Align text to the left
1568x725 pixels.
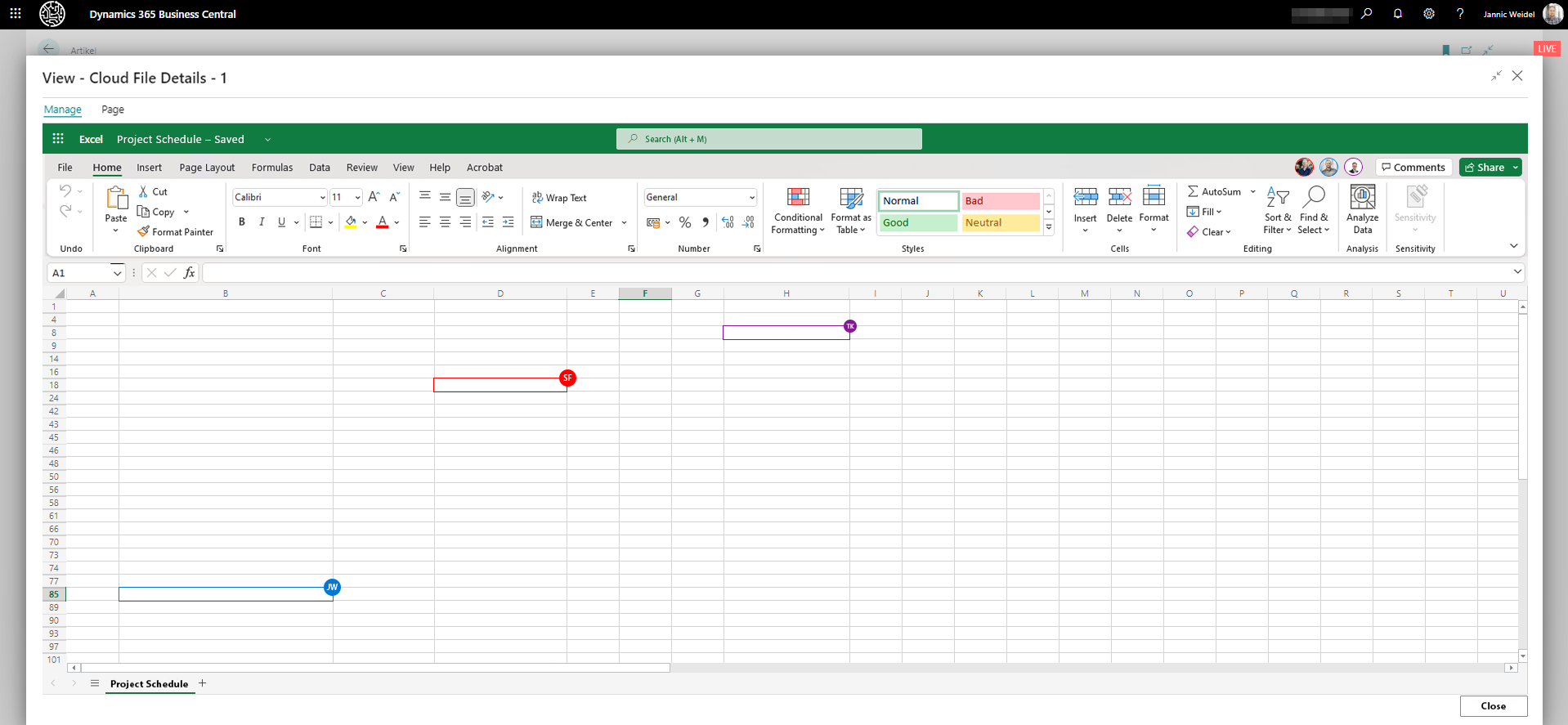(425, 222)
